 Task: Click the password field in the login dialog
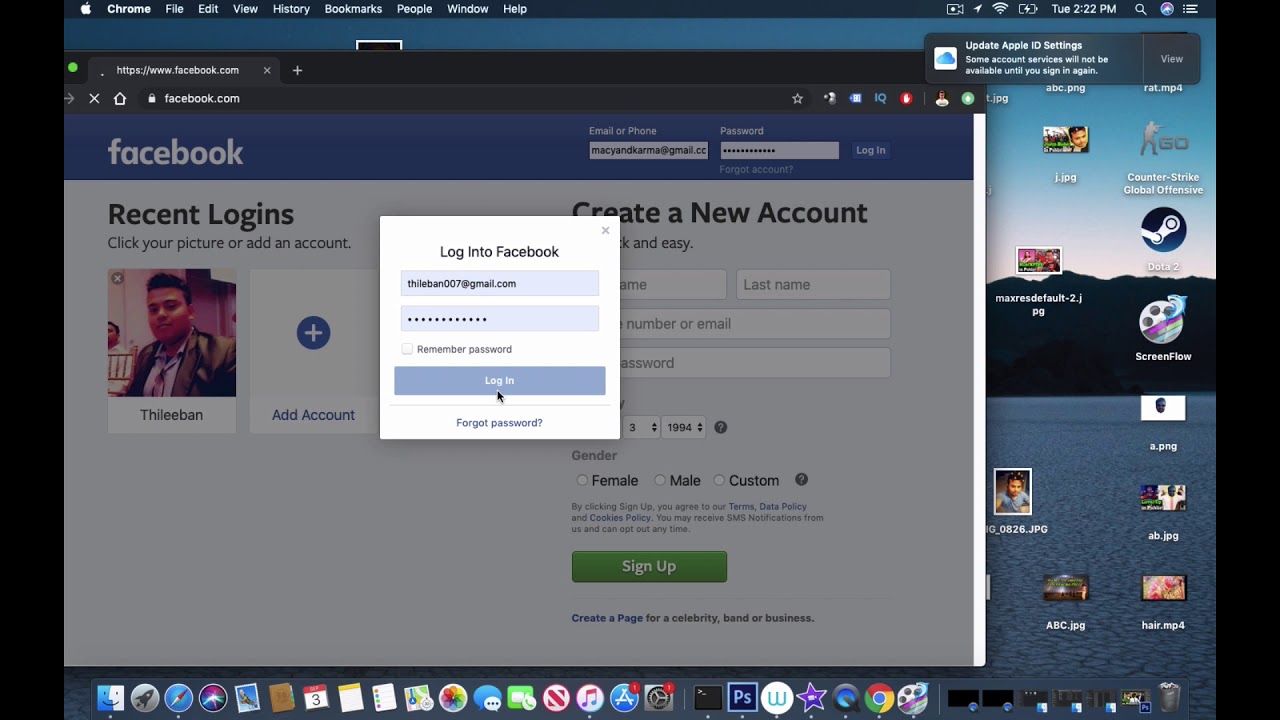[x=499, y=318]
